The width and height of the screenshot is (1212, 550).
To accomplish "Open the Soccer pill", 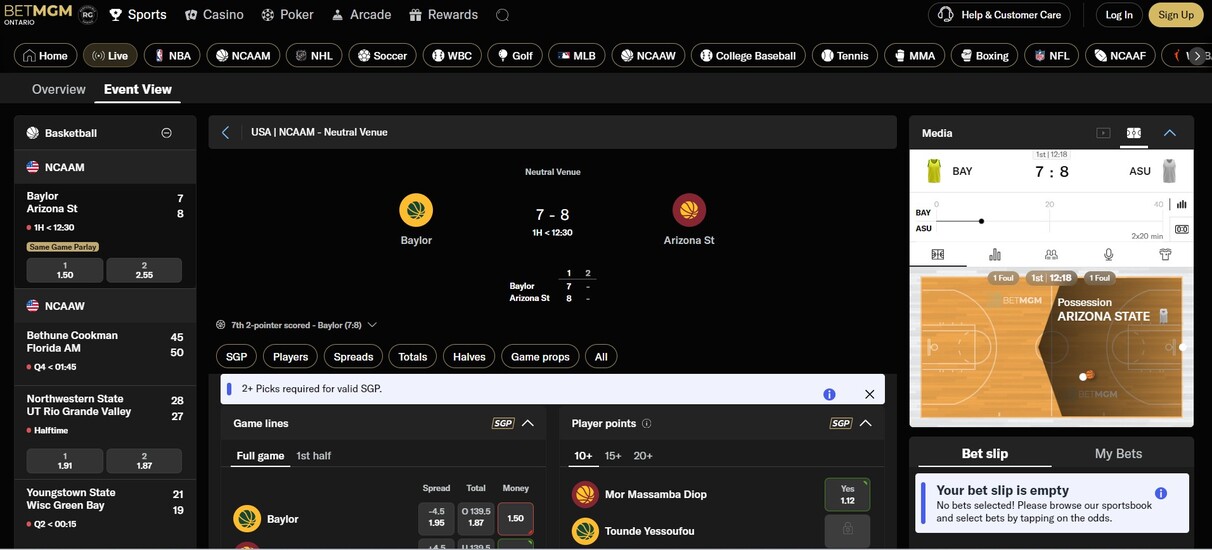I will point(382,56).
